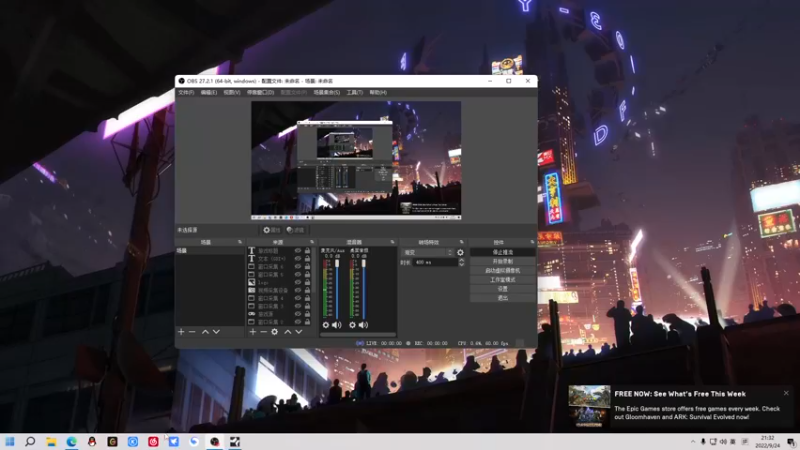The image size is (800, 450).
Task: Add a new source with plus icon
Action: pyautogui.click(x=251, y=332)
